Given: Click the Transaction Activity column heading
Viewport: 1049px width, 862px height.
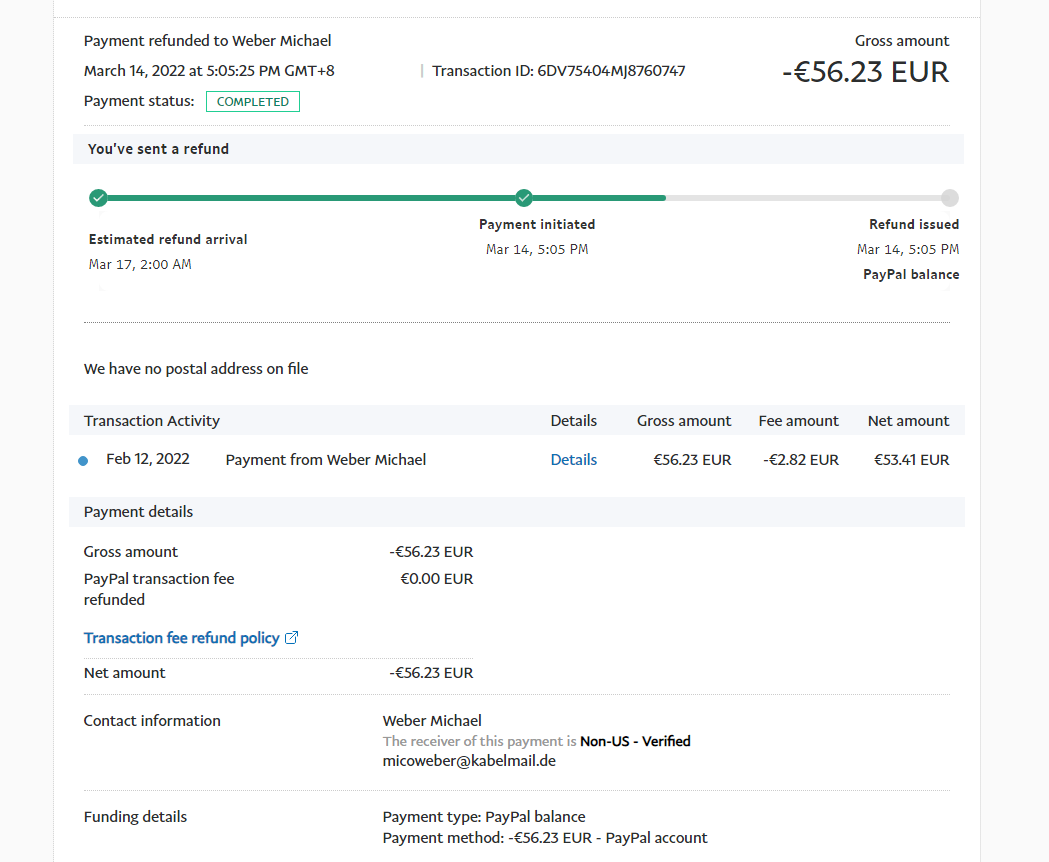Looking at the screenshot, I should [x=152, y=421].
